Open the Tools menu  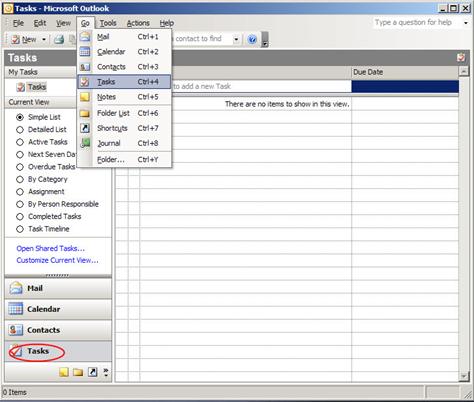108,23
